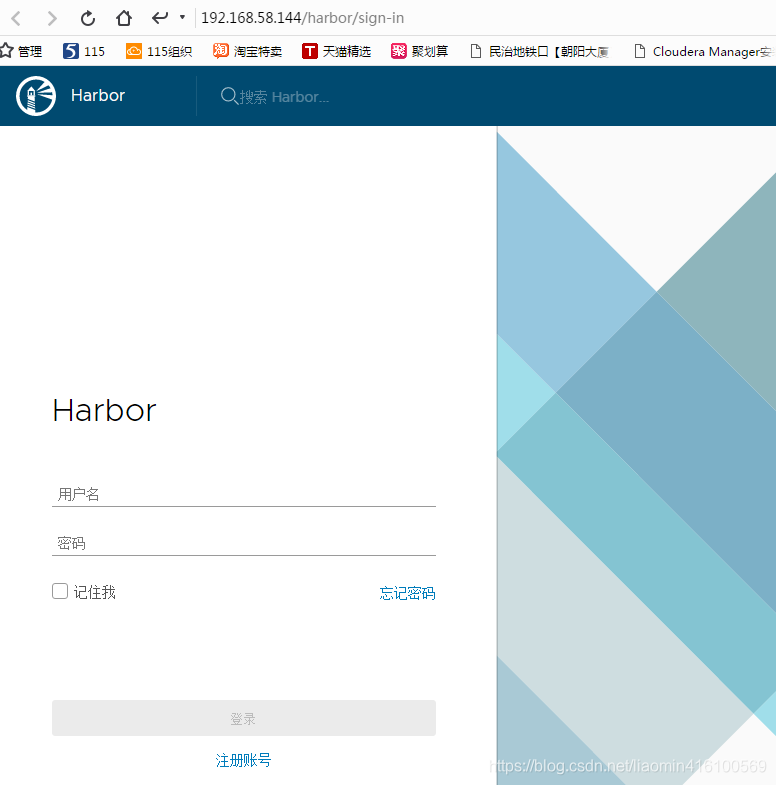The image size is (776, 785).
Task: Focus the 用户名 username field
Action: pyautogui.click(x=244, y=495)
